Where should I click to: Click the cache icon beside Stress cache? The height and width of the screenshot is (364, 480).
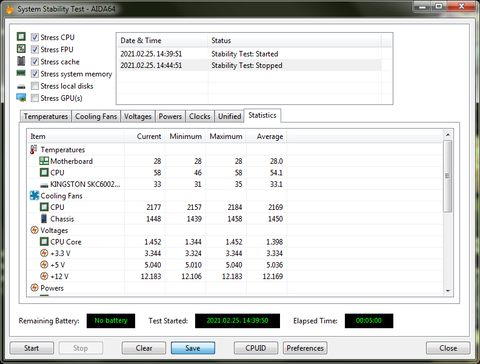[21, 61]
